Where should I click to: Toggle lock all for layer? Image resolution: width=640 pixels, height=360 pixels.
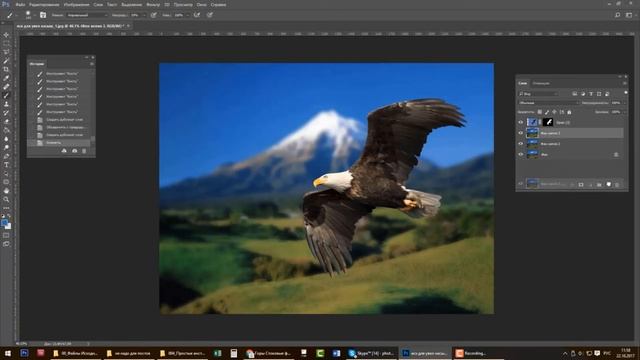tap(569, 112)
